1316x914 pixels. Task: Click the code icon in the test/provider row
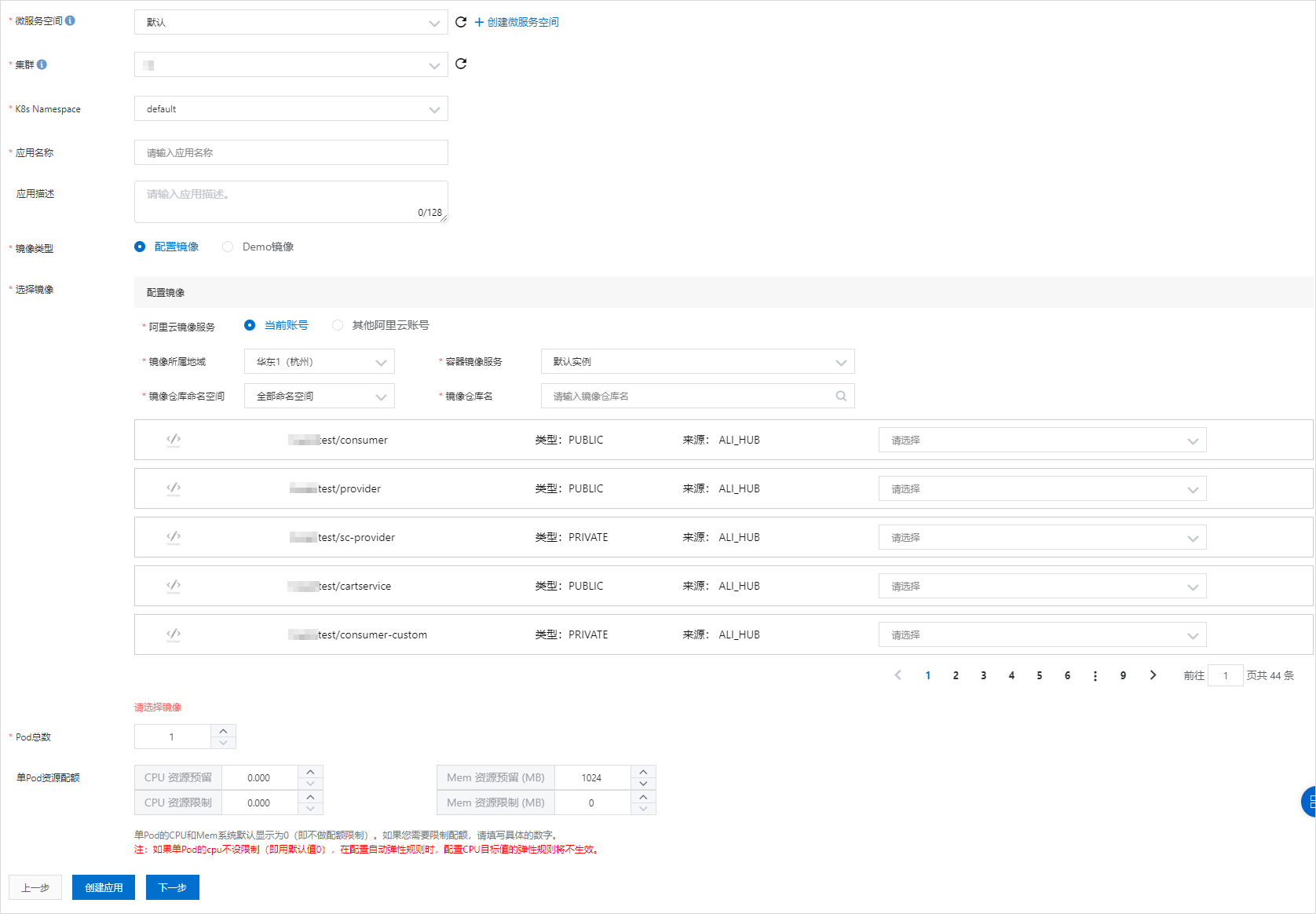coord(174,488)
